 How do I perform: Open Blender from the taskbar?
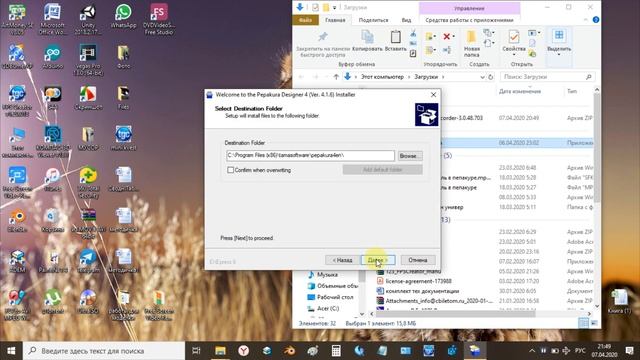tap(290, 351)
